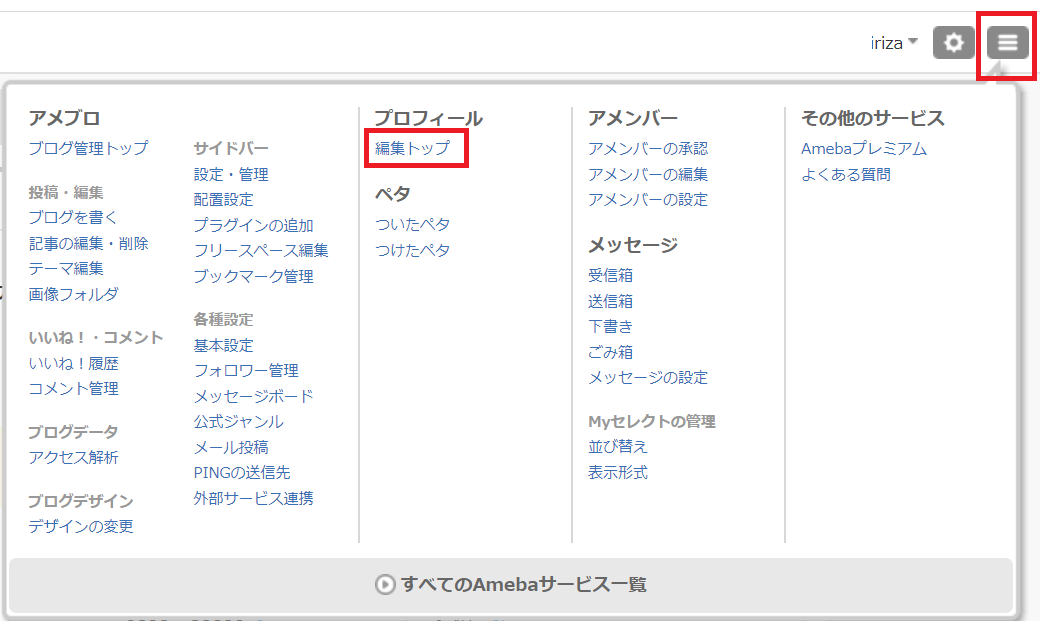
Task: Open PINGの送信先
Action: (x=242, y=473)
